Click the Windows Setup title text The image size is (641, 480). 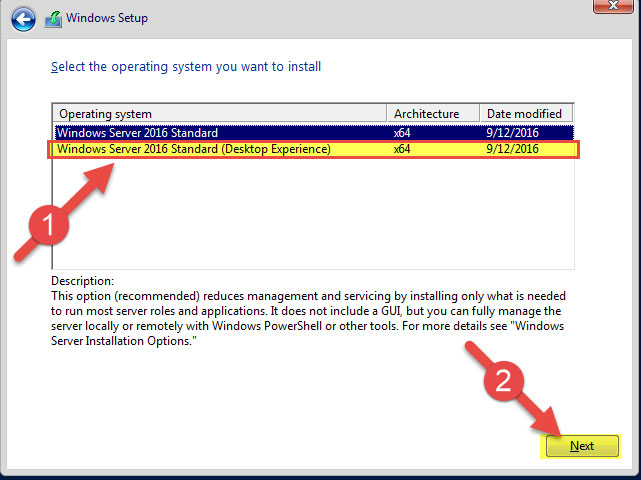coord(107,18)
